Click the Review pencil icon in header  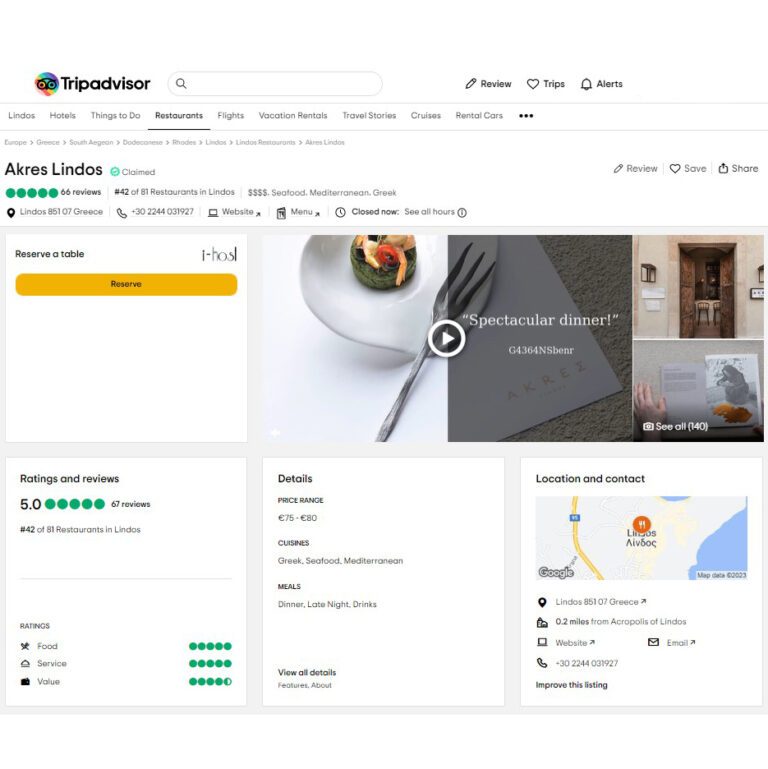[471, 84]
